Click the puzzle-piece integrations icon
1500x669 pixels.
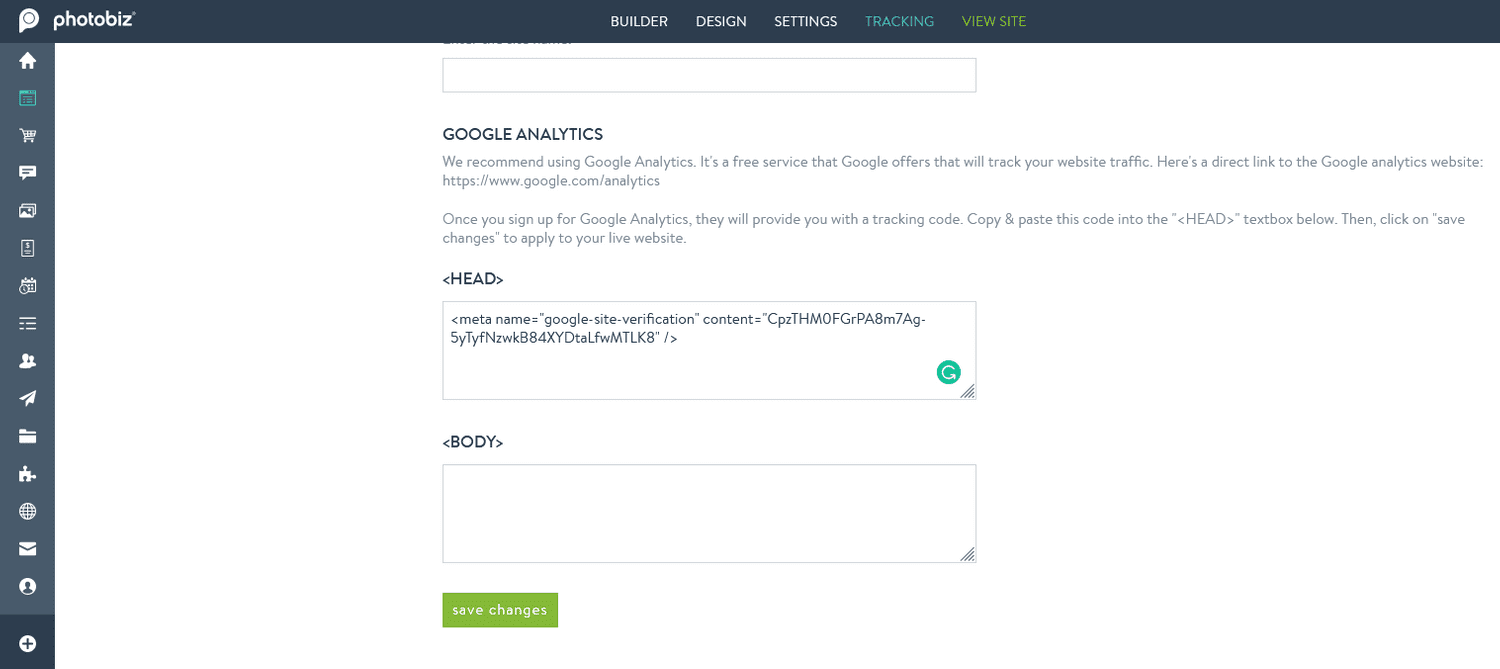[x=27, y=472]
